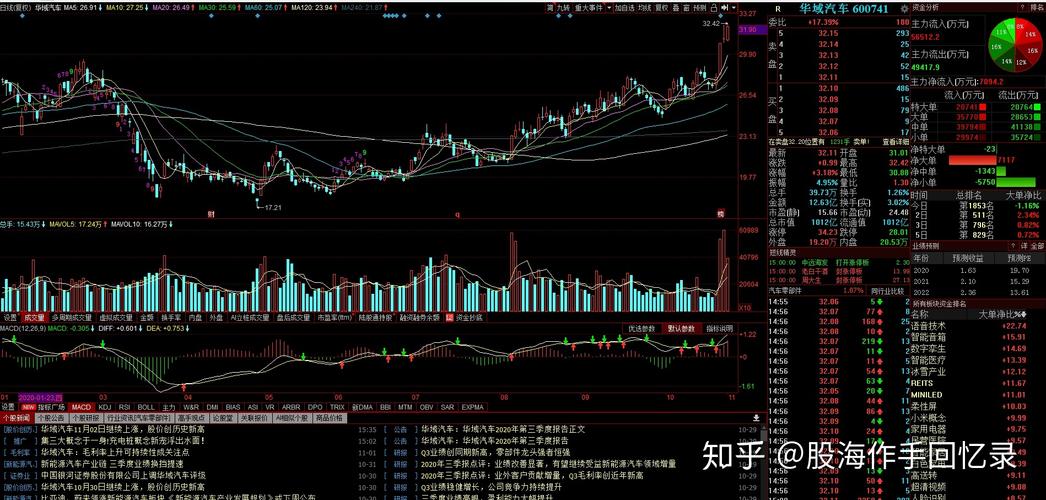Select the AI立桩成交量 tab

click(x=249, y=318)
